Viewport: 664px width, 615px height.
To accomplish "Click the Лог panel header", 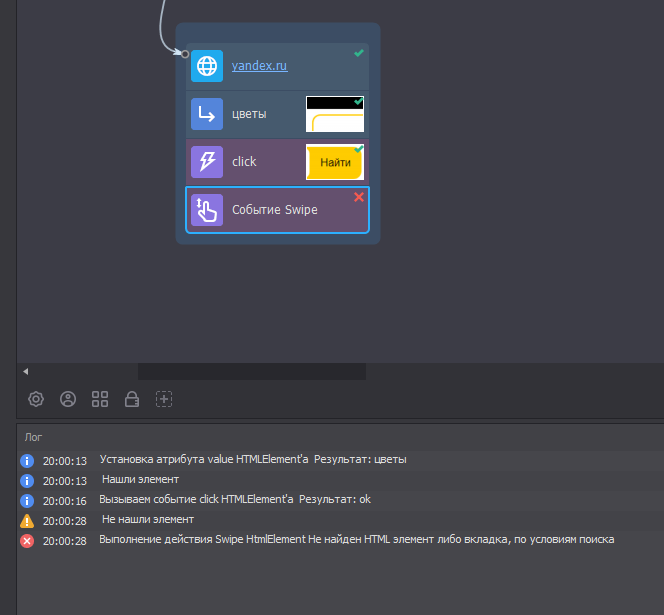I will pos(33,437).
